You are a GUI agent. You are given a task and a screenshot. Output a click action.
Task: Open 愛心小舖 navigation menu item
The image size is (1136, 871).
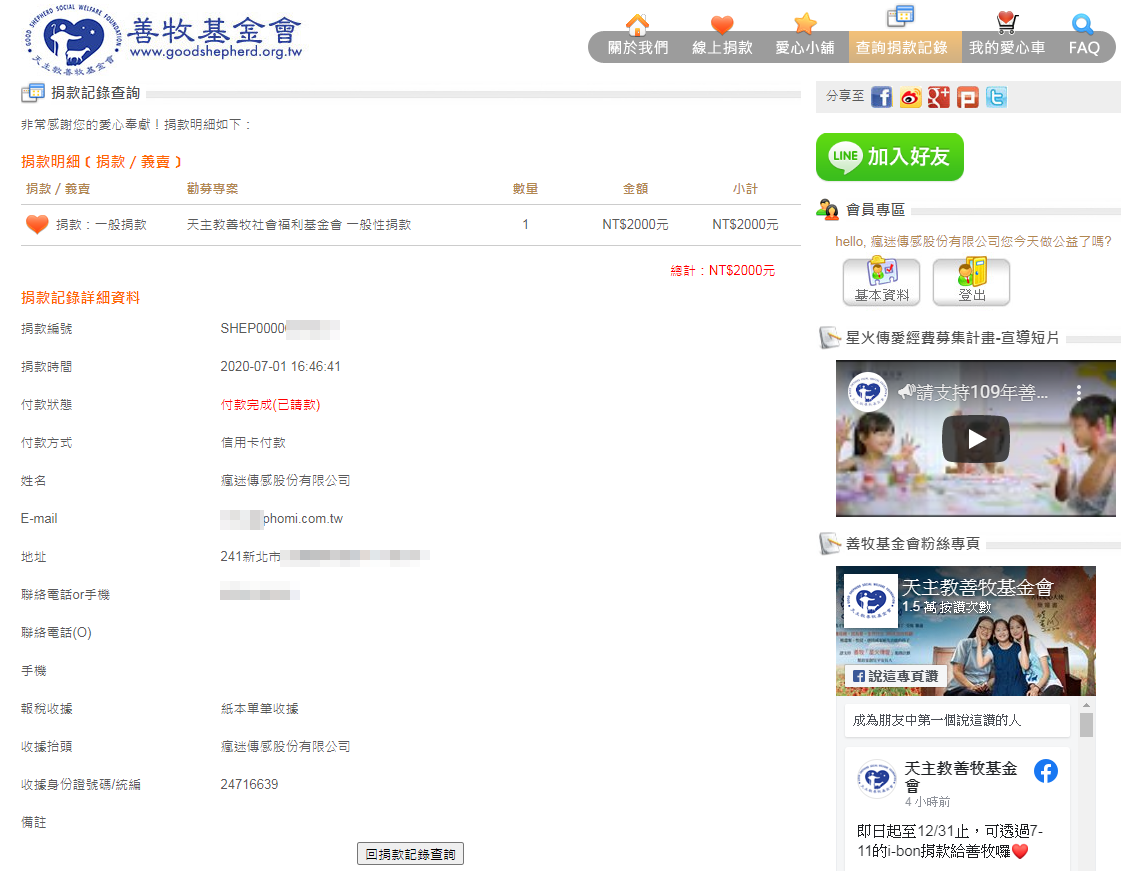point(805,48)
